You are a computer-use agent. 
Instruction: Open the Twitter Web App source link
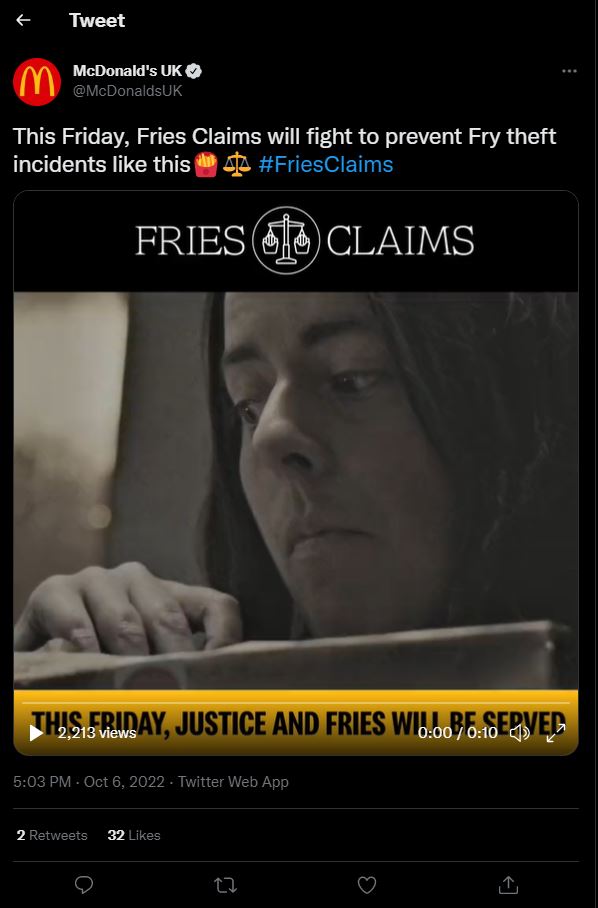coord(233,782)
